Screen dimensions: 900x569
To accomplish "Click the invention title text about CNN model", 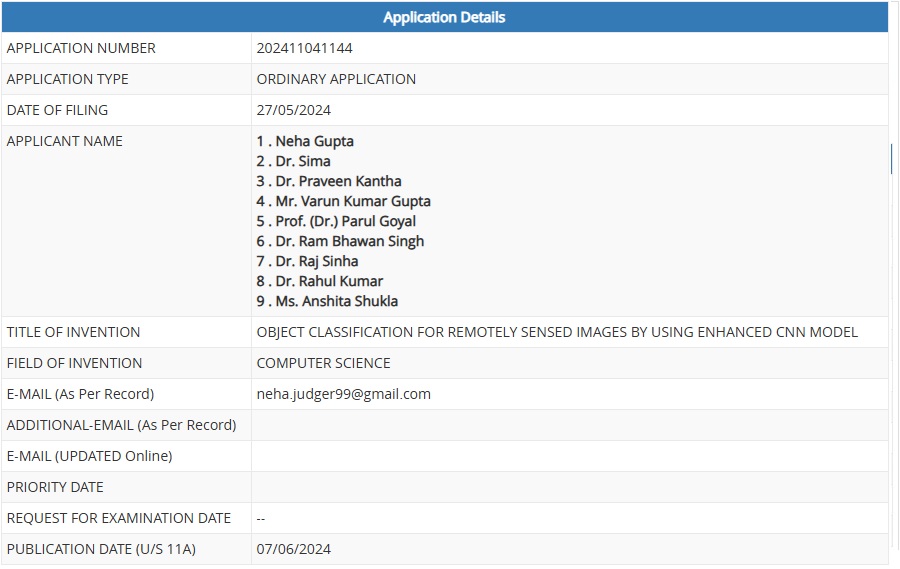I will pyautogui.click(x=557, y=332).
